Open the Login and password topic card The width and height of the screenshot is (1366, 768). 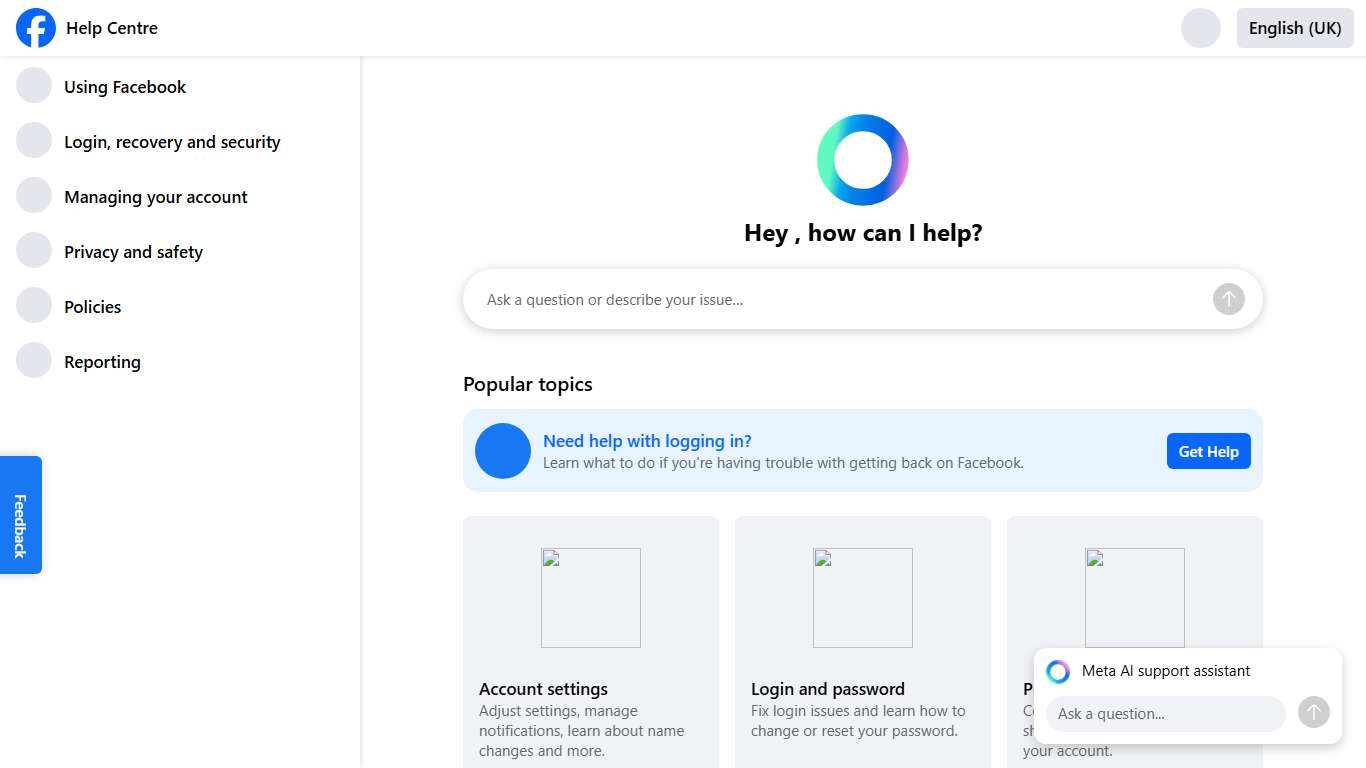pyautogui.click(x=862, y=640)
